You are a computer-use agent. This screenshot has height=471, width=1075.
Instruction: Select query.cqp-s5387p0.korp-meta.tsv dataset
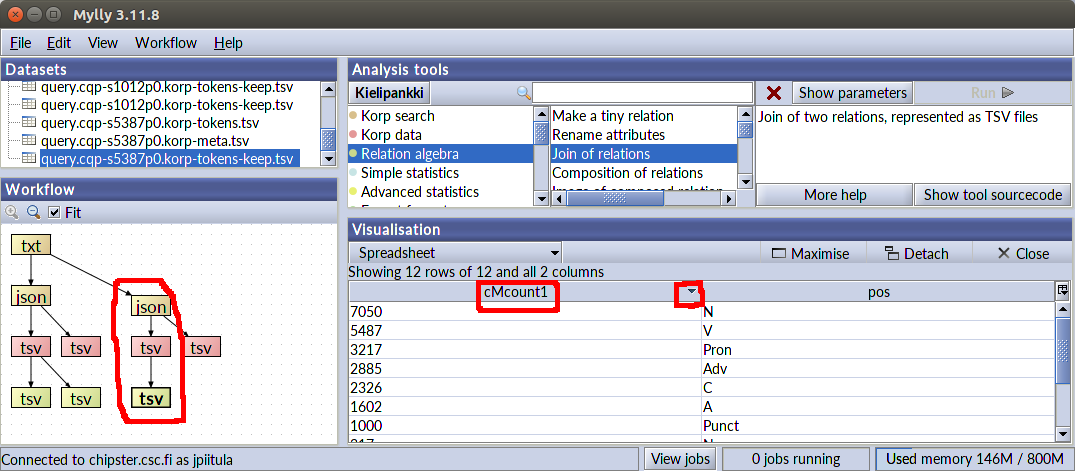coord(145,141)
